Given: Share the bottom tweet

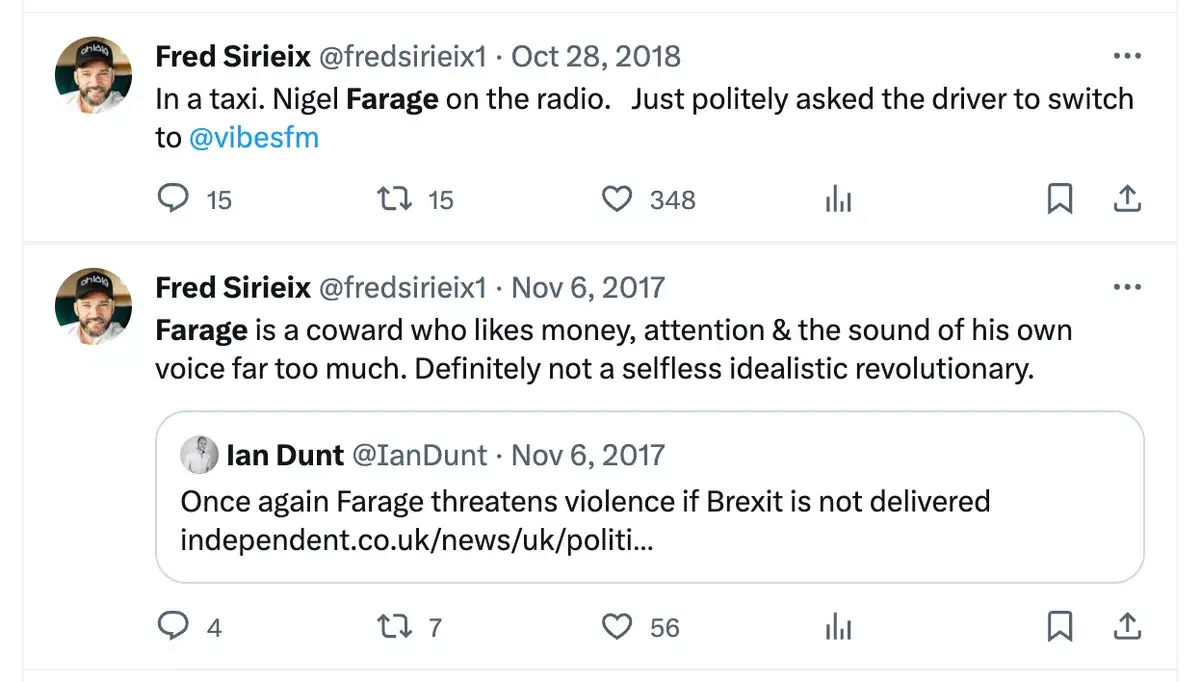Looking at the screenshot, I should tap(1128, 627).
